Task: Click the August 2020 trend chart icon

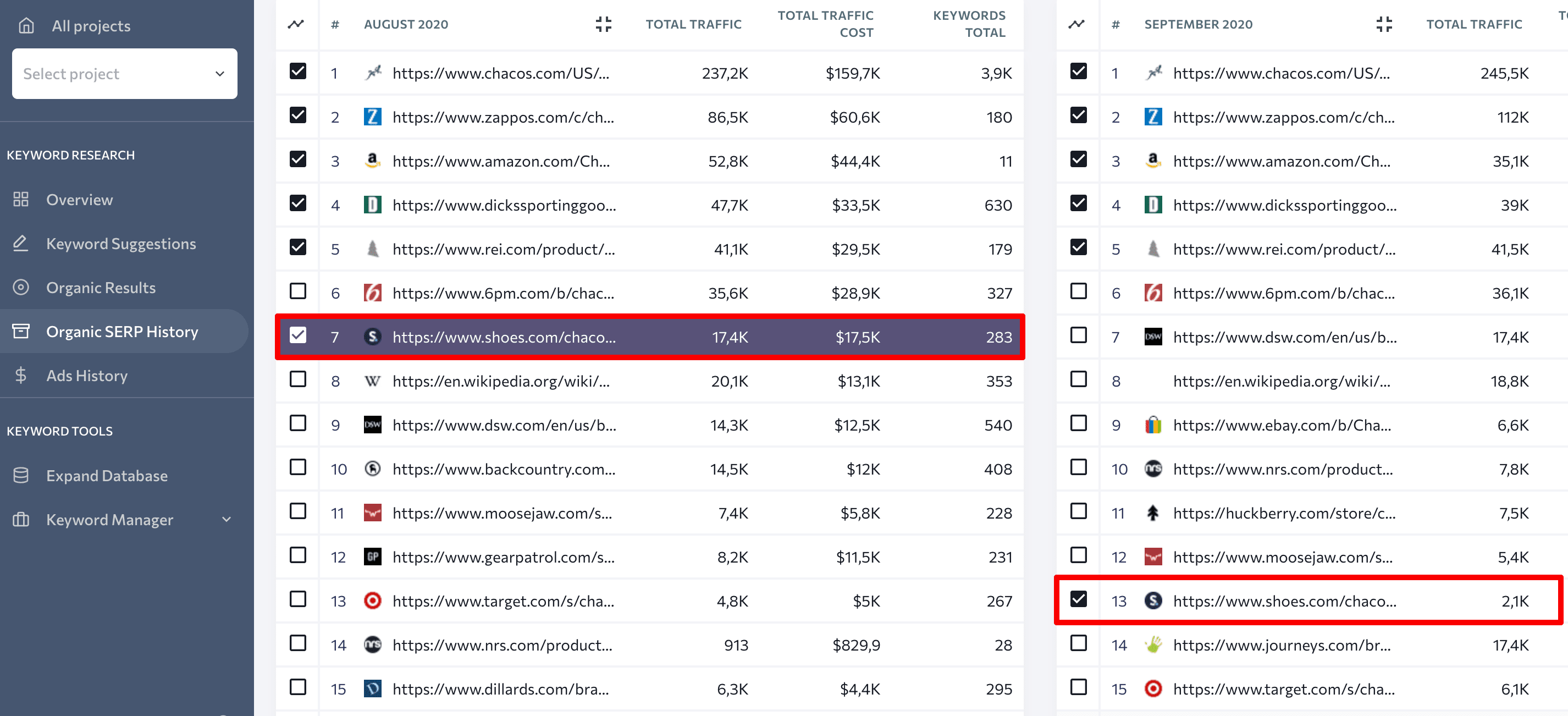Action: pyautogui.click(x=296, y=24)
